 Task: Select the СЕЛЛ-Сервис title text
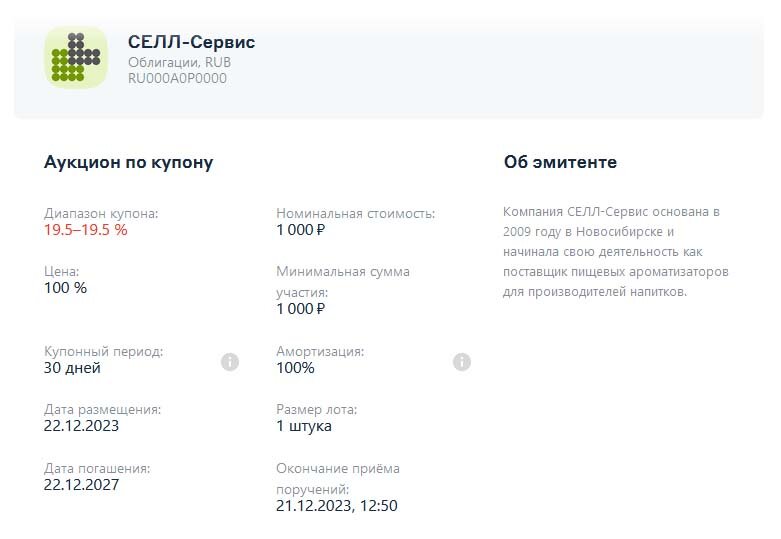(x=191, y=42)
